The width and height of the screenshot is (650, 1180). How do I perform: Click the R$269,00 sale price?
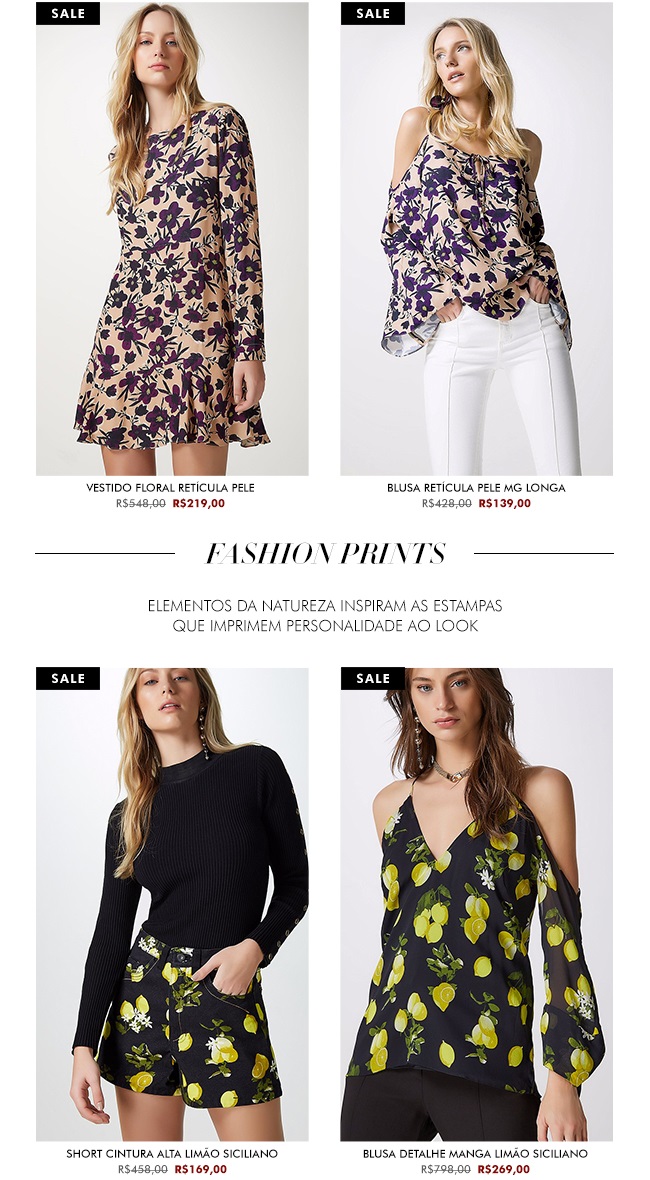pyautogui.click(x=504, y=1169)
